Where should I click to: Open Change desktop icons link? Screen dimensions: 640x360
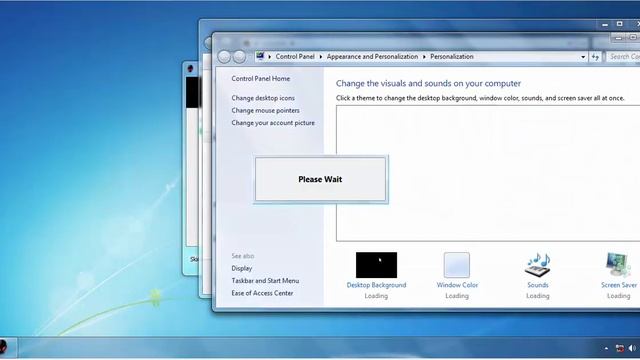click(263, 98)
